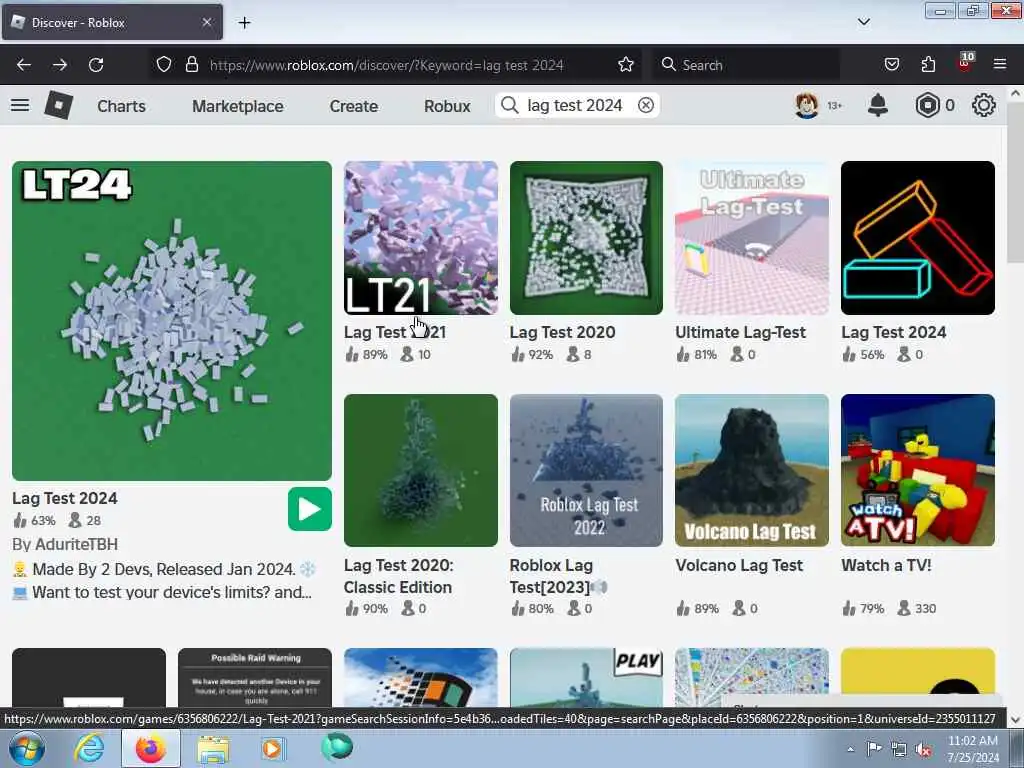Open the Roblox settings gear
This screenshot has width=1024, height=768.
coord(984,105)
